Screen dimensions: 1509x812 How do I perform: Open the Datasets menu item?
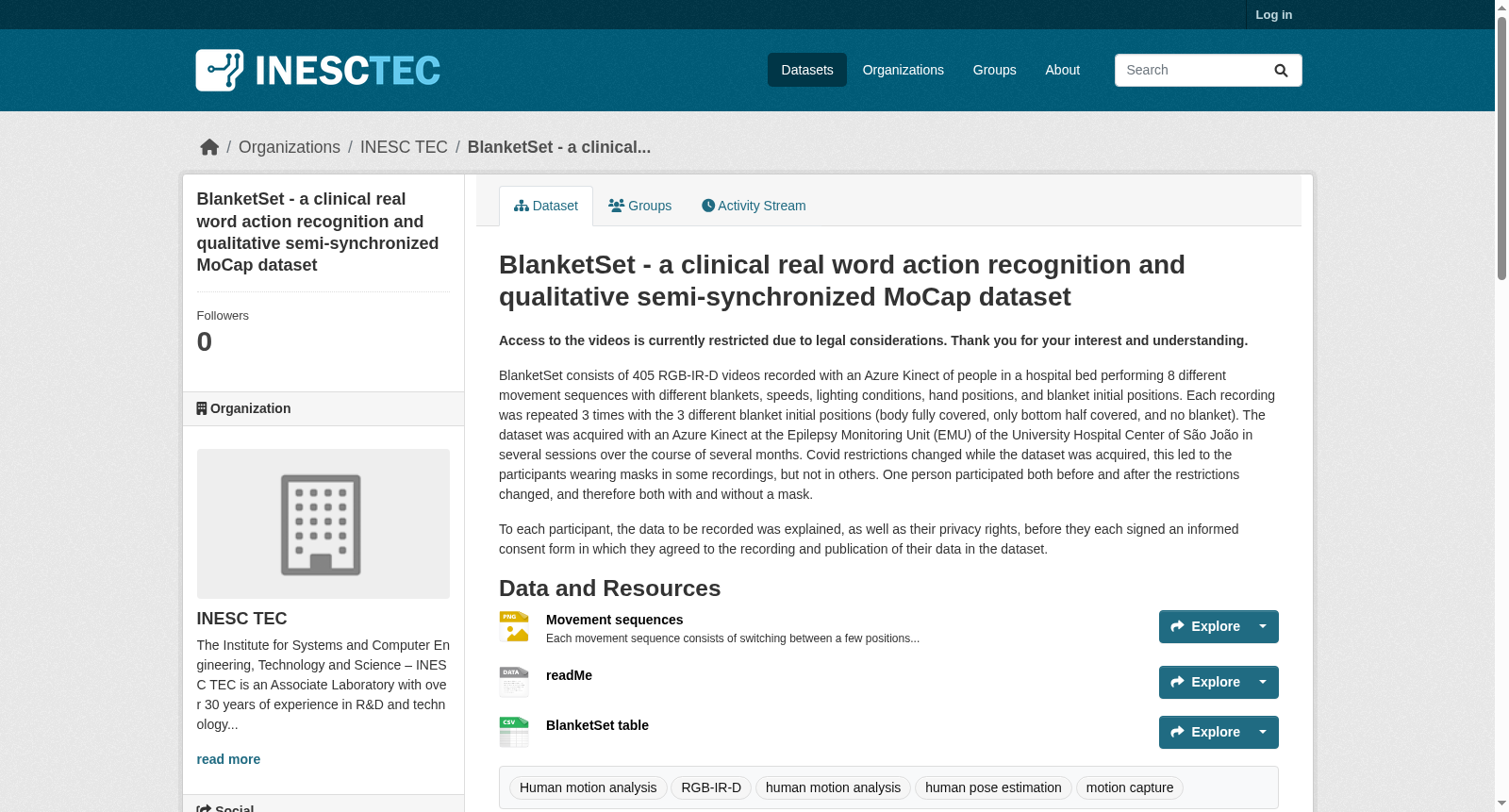(x=807, y=70)
